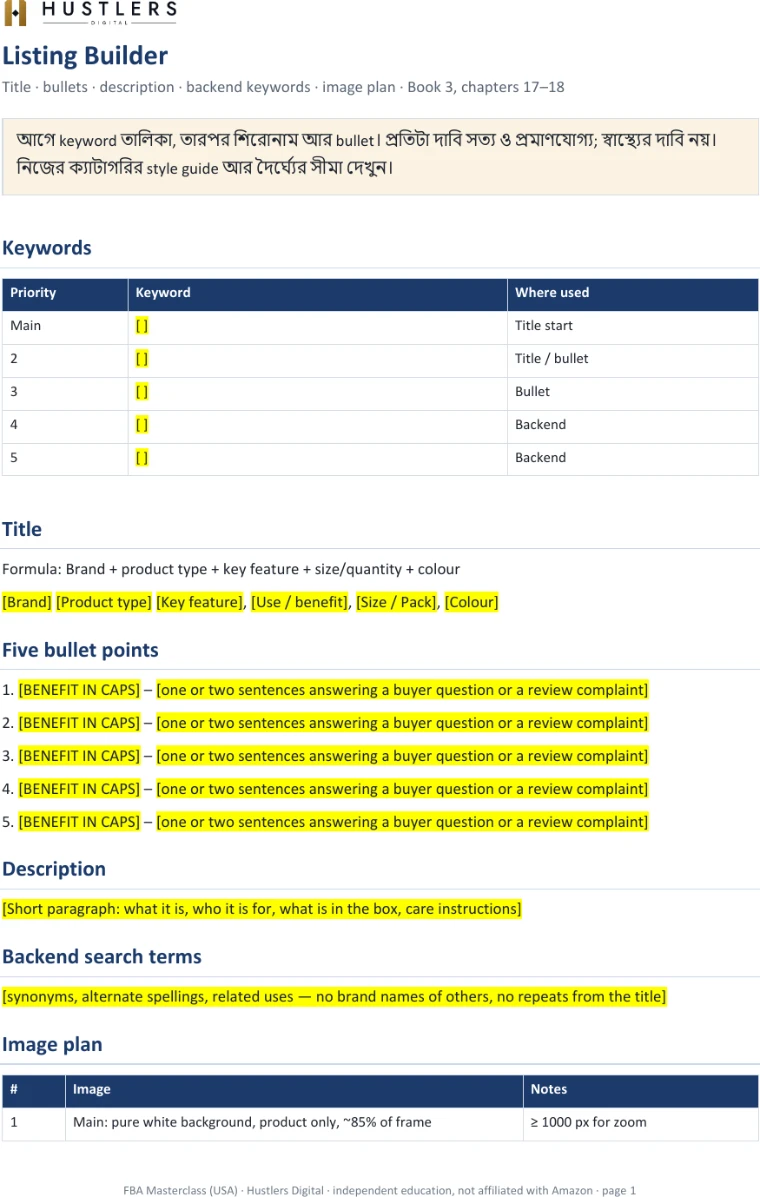
Task: Click the "Image" column header
Action: (295, 1090)
